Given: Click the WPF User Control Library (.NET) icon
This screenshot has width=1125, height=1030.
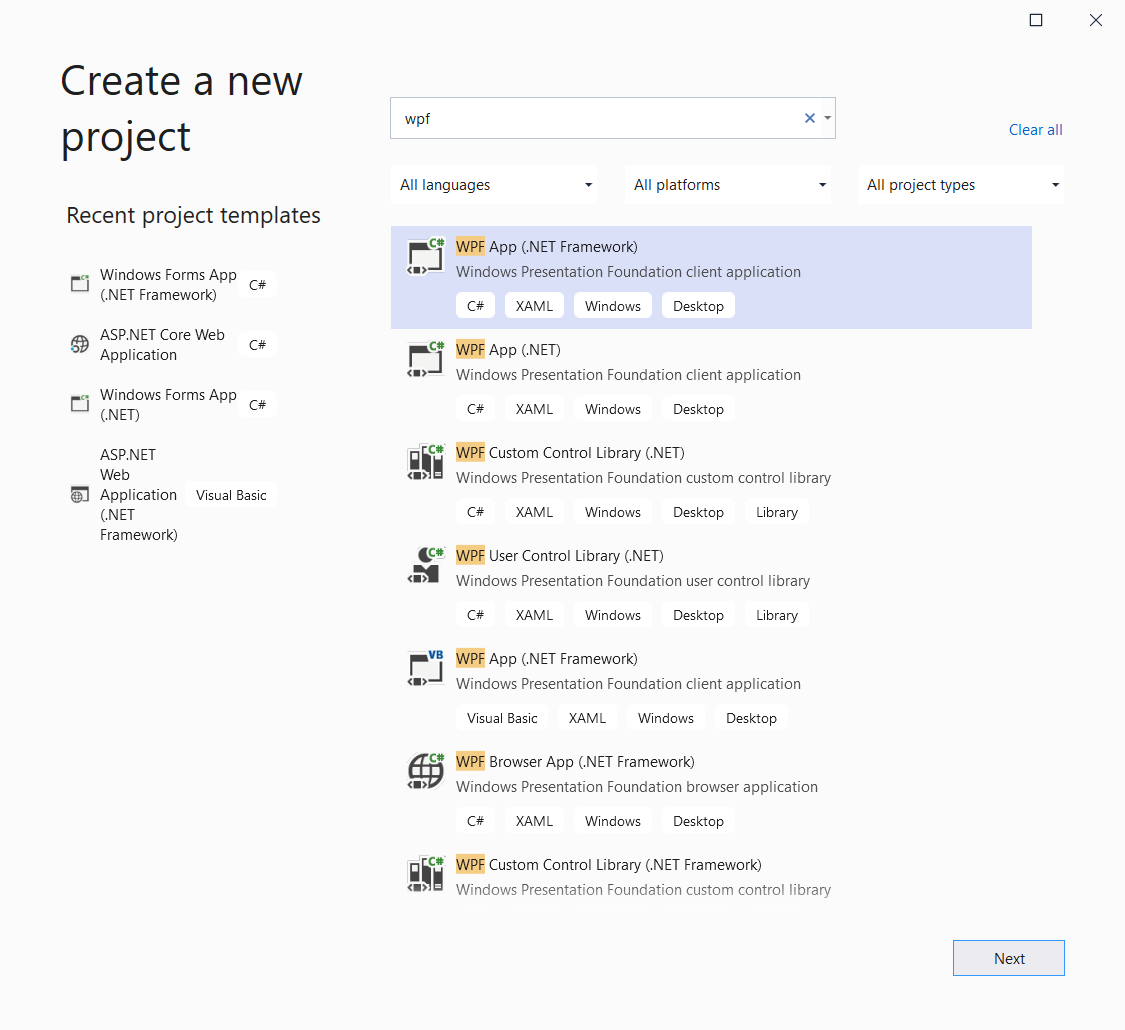Looking at the screenshot, I should pos(425,565).
